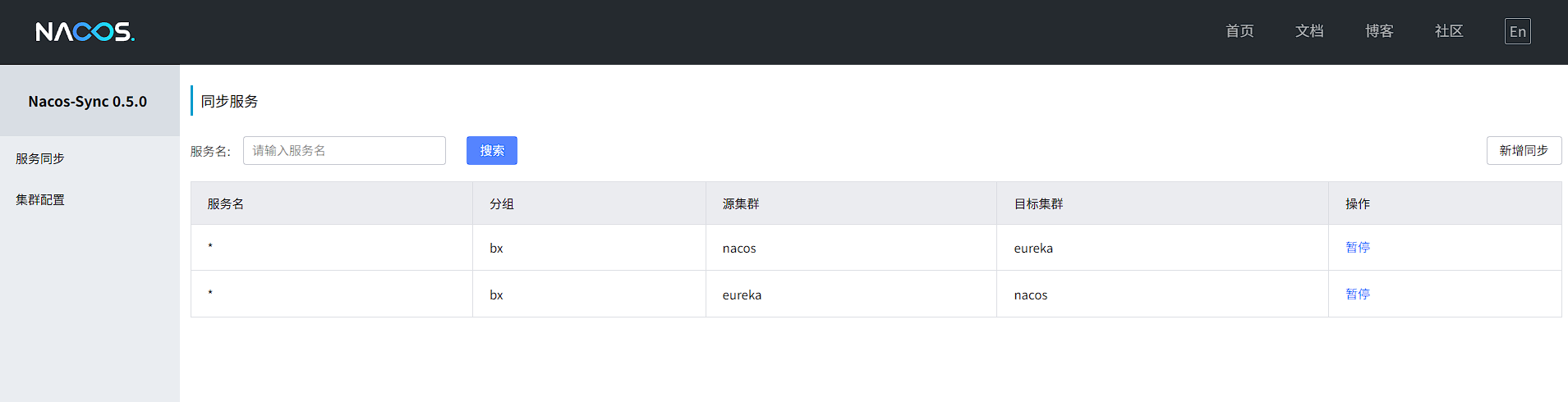Click the 新增同步 button

click(x=1524, y=151)
